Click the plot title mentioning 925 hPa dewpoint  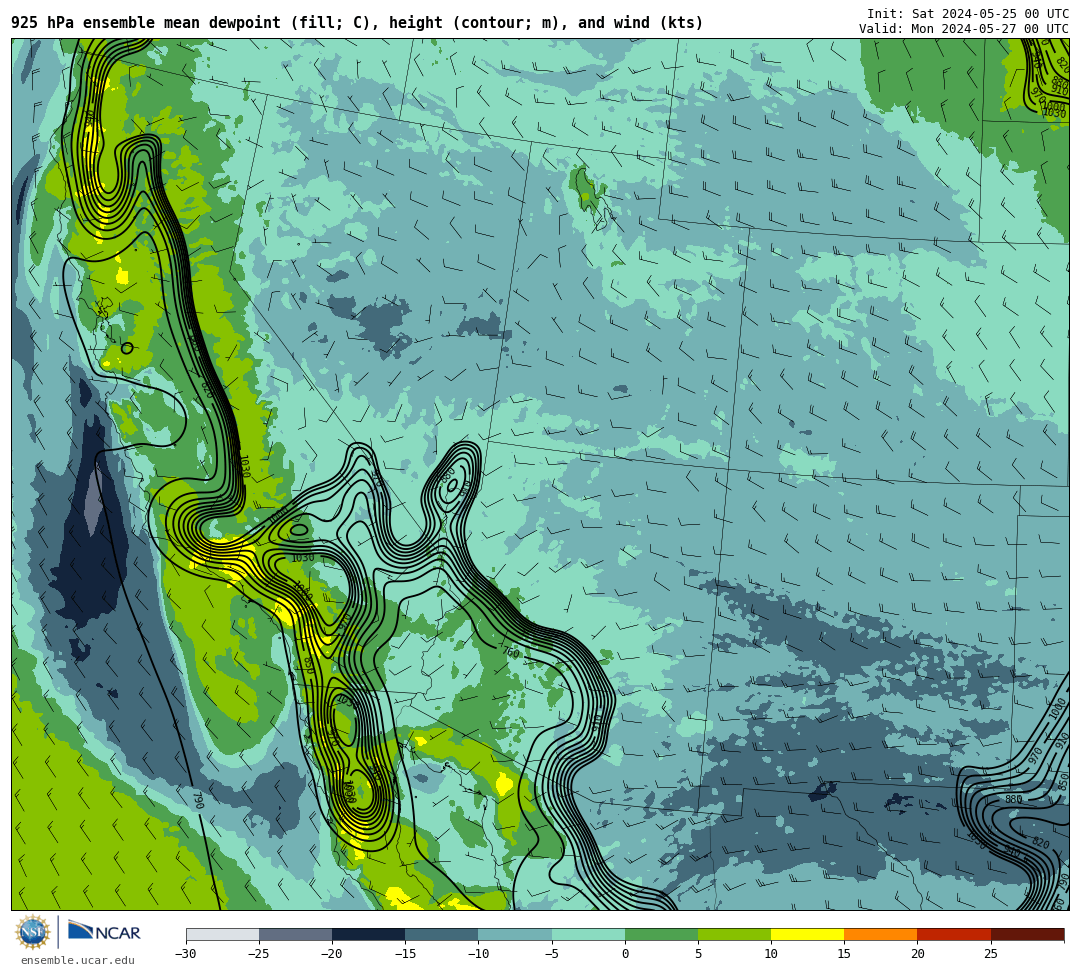(357, 23)
